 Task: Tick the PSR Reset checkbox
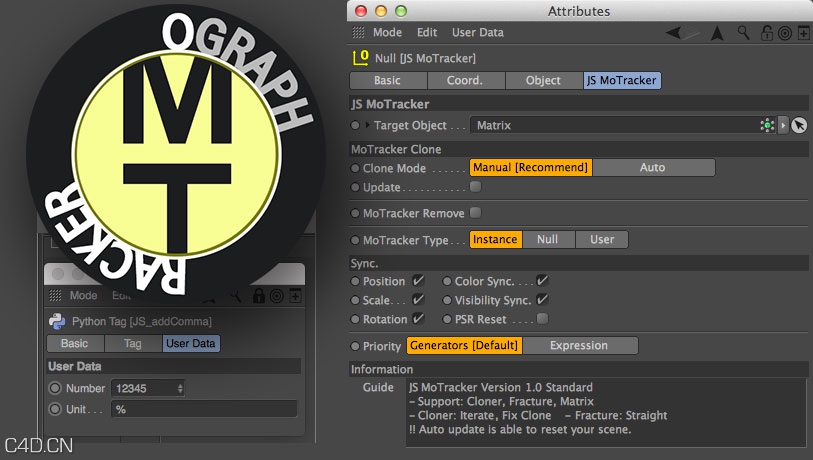(542, 320)
